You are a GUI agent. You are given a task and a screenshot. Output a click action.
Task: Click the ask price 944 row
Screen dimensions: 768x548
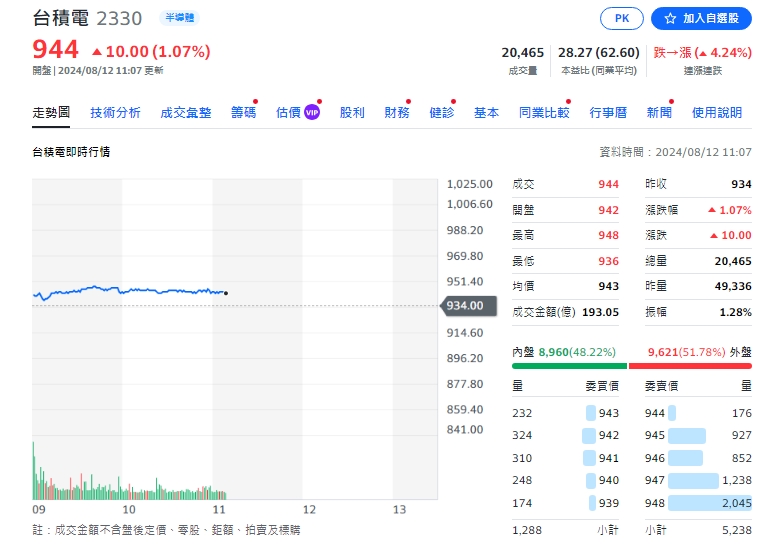(698, 413)
